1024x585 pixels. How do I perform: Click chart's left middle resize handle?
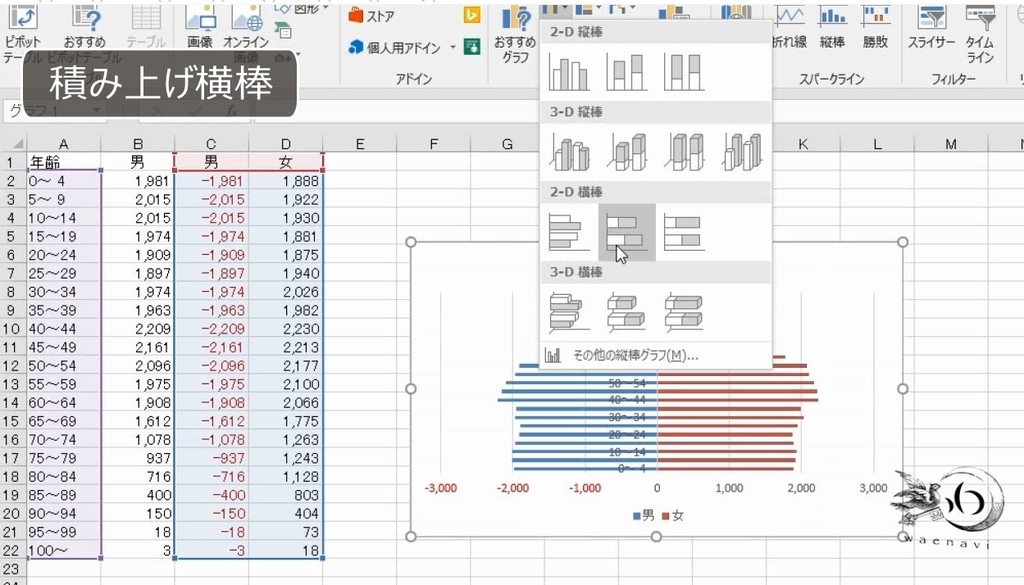[411, 389]
